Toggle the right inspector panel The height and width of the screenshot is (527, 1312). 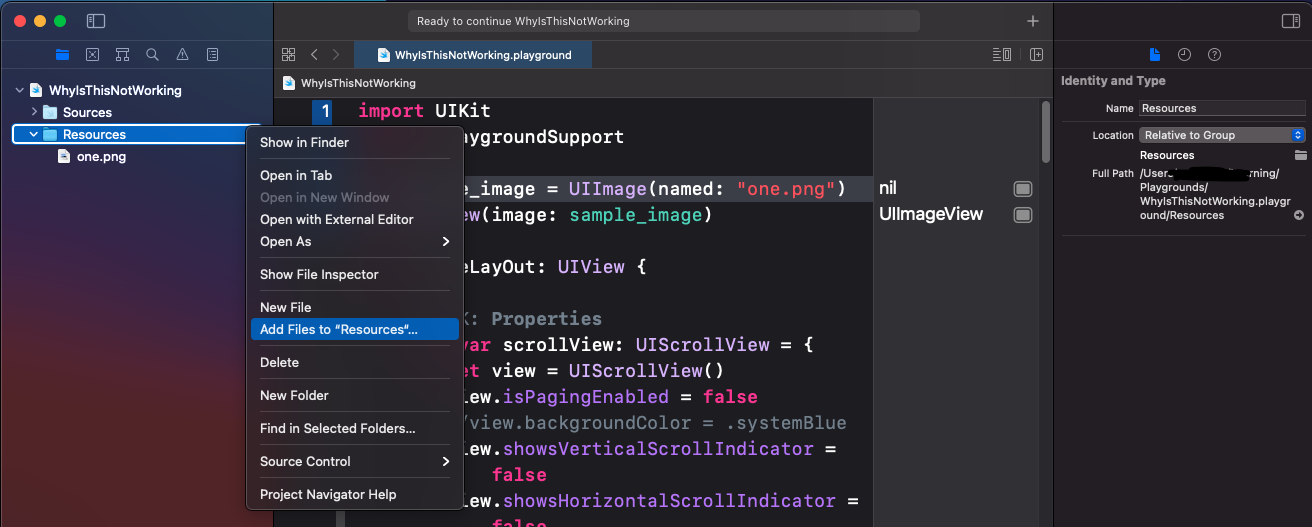click(1290, 21)
